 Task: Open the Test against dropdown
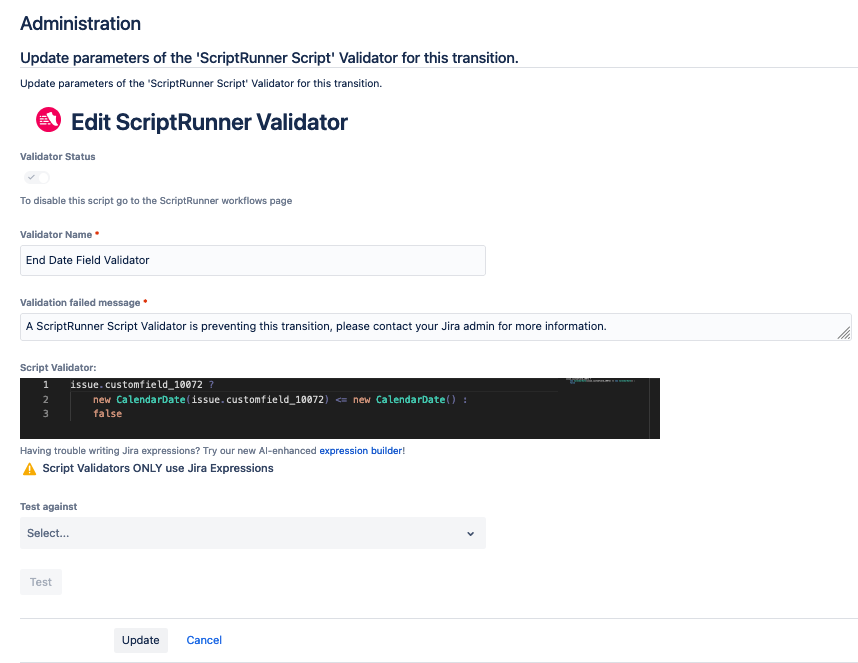point(252,533)
